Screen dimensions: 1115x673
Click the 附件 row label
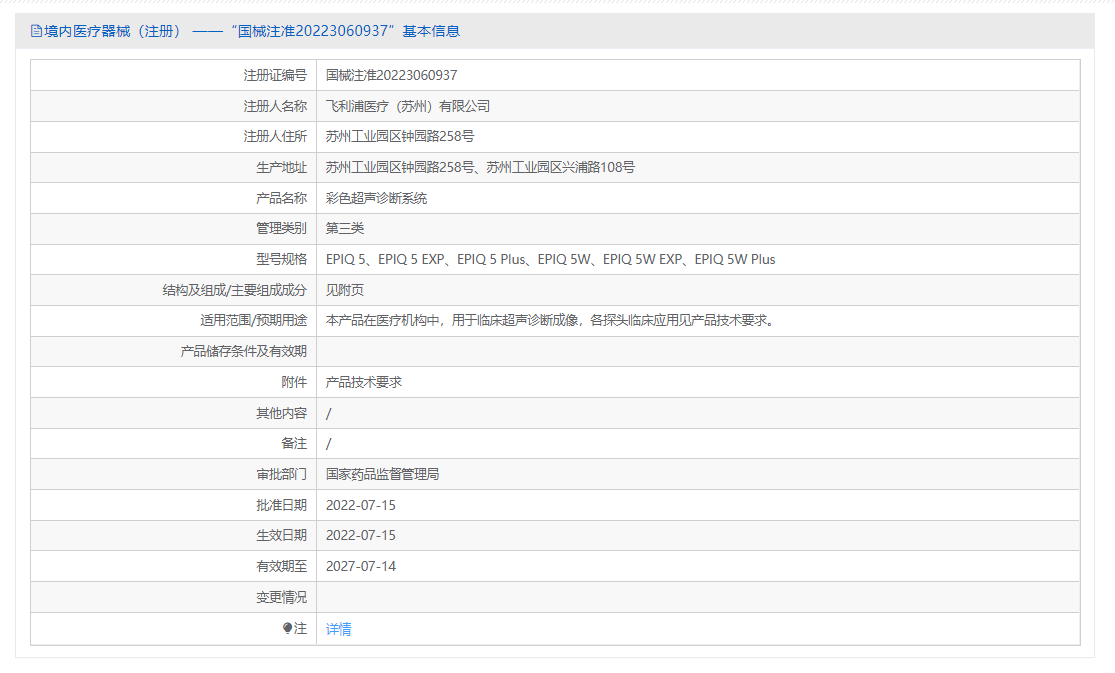[x=294, y=382]
